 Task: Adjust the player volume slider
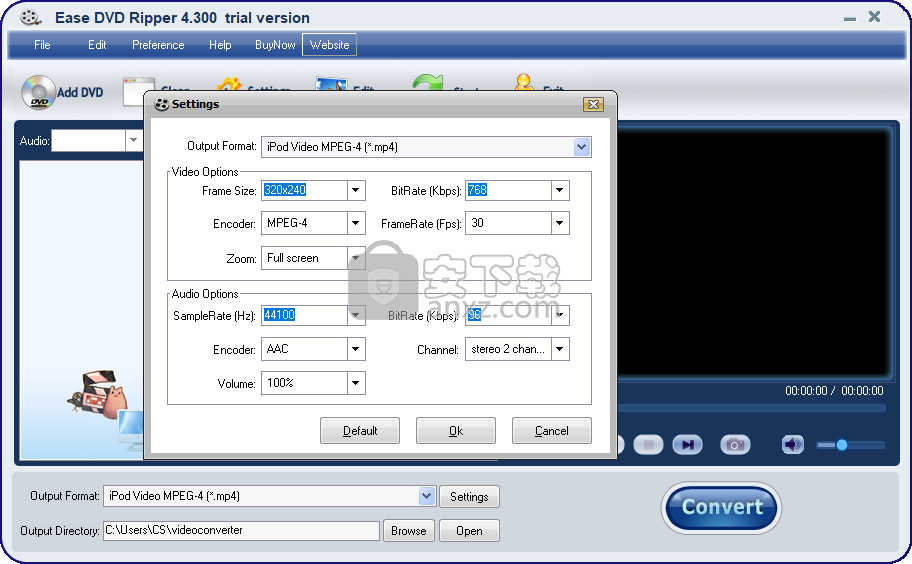click(x=850, y=445)
